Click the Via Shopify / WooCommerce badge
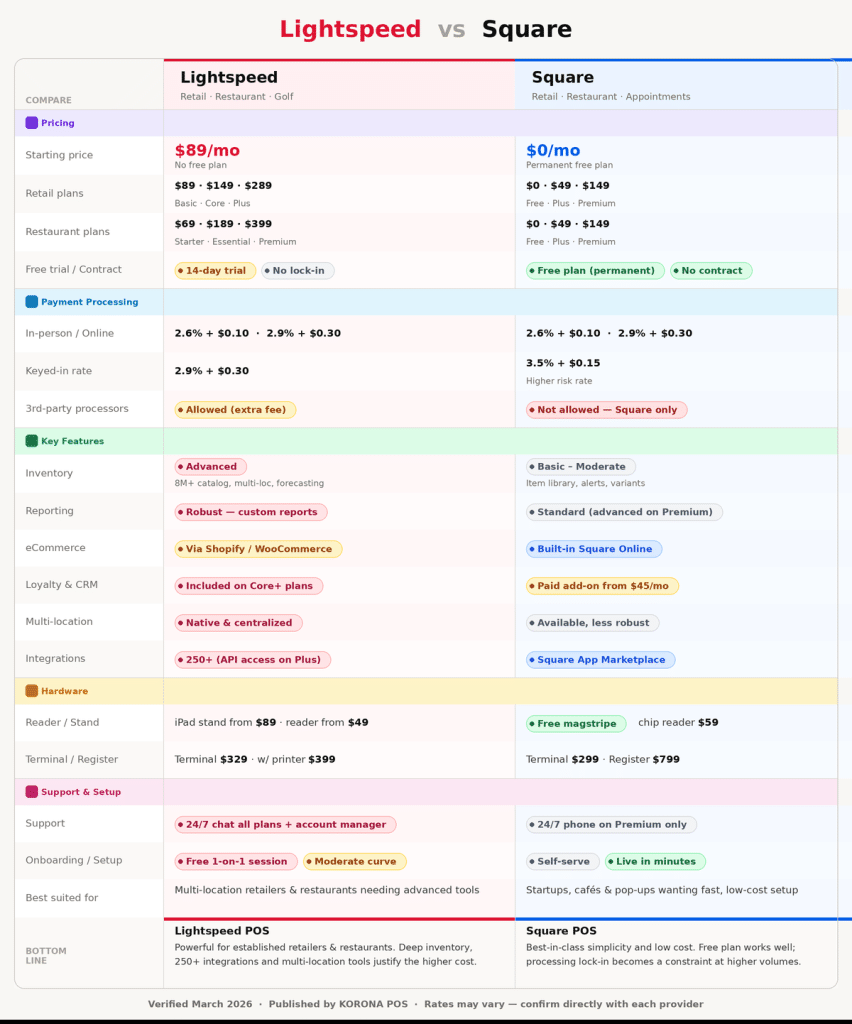 pos(258,549)
